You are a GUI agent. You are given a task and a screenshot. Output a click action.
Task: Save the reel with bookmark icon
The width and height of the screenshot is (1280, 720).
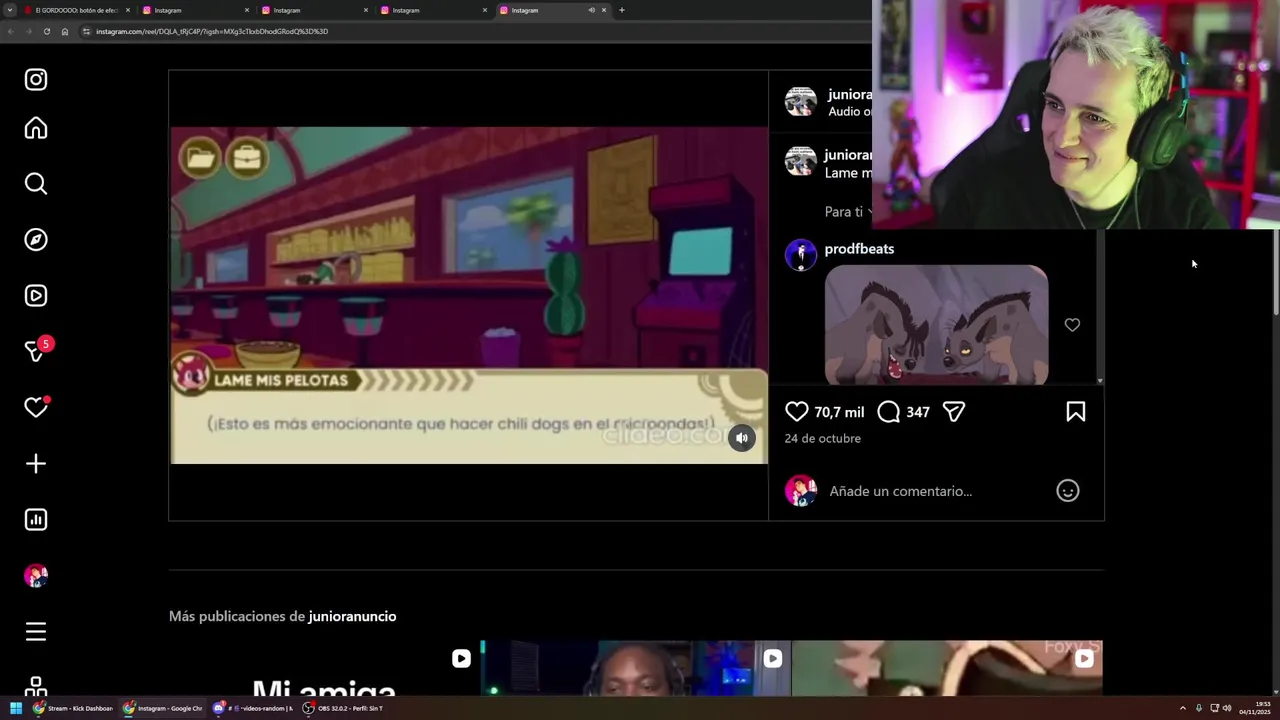tap(1076, 412)
